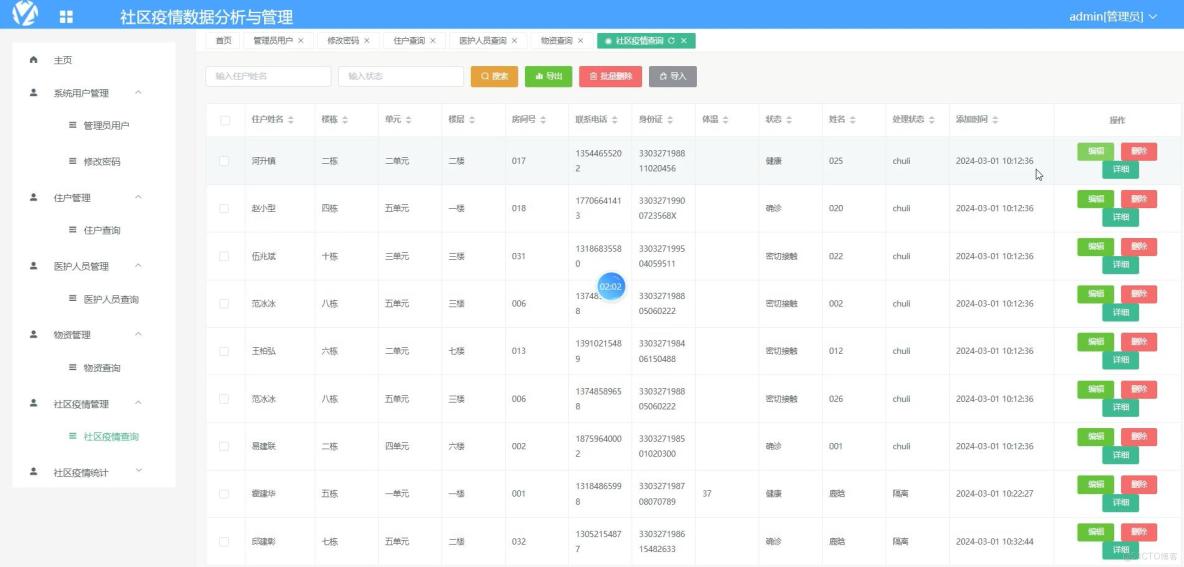Click the person icon beside 住户管理
This screenshot has height=567, width=1184.
pyautogui.click(x=33, y=197)
